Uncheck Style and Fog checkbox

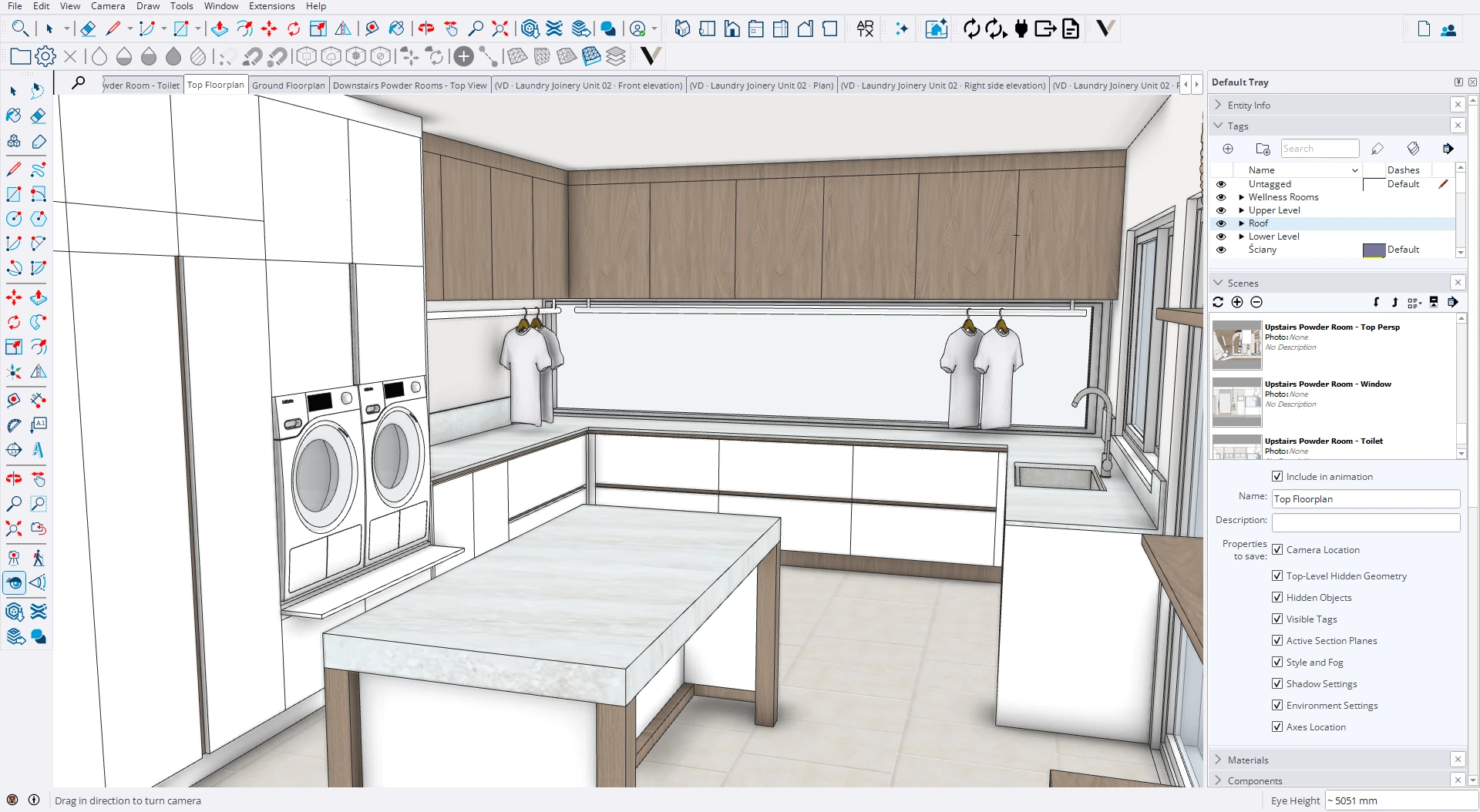tap(1277, 662)
